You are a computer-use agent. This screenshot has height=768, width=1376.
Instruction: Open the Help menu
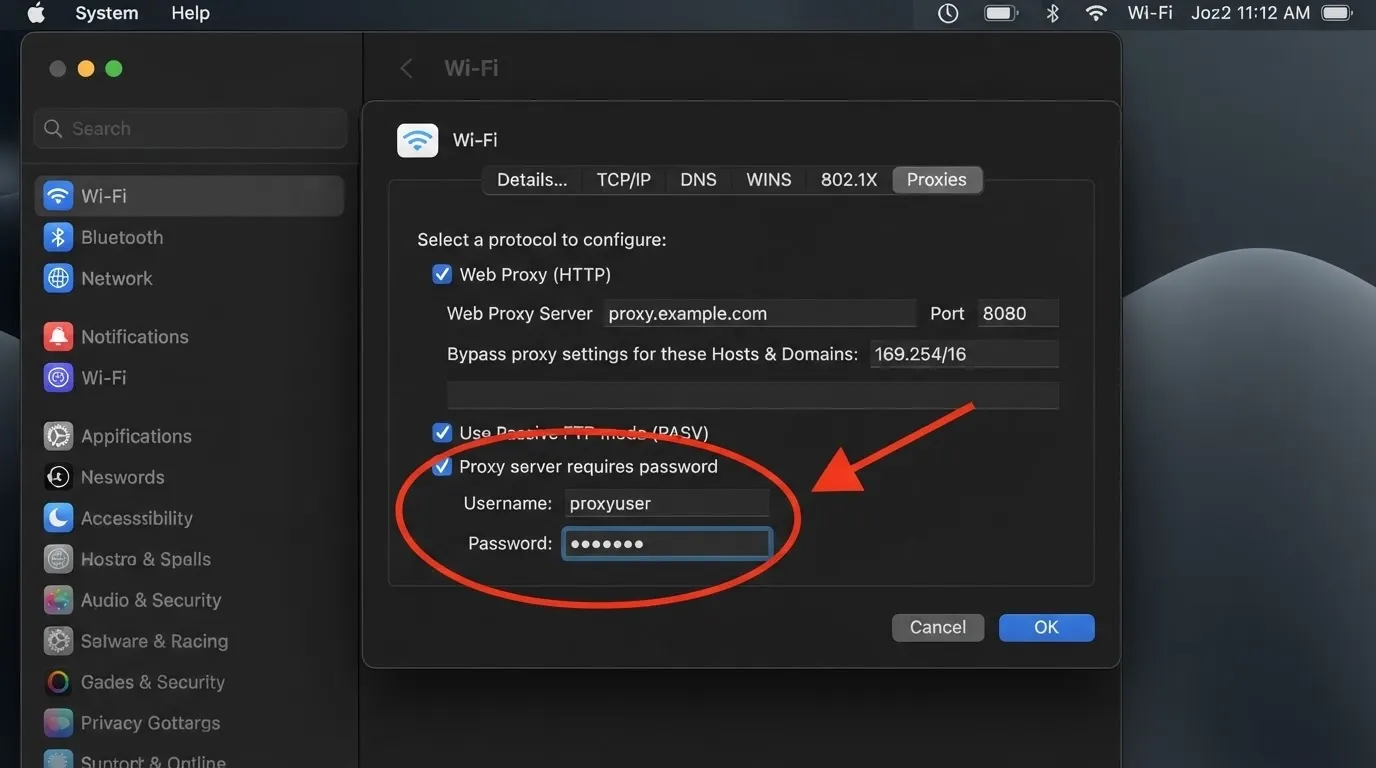point(190,13)
